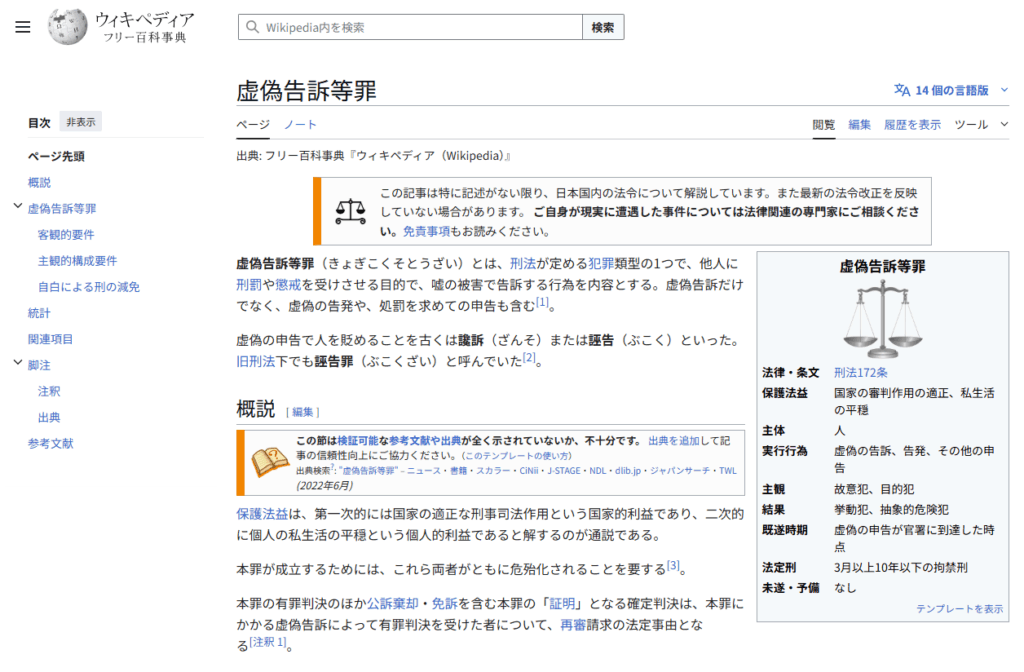Open the 履歴を表示 tab

click(x=912, y=125)
